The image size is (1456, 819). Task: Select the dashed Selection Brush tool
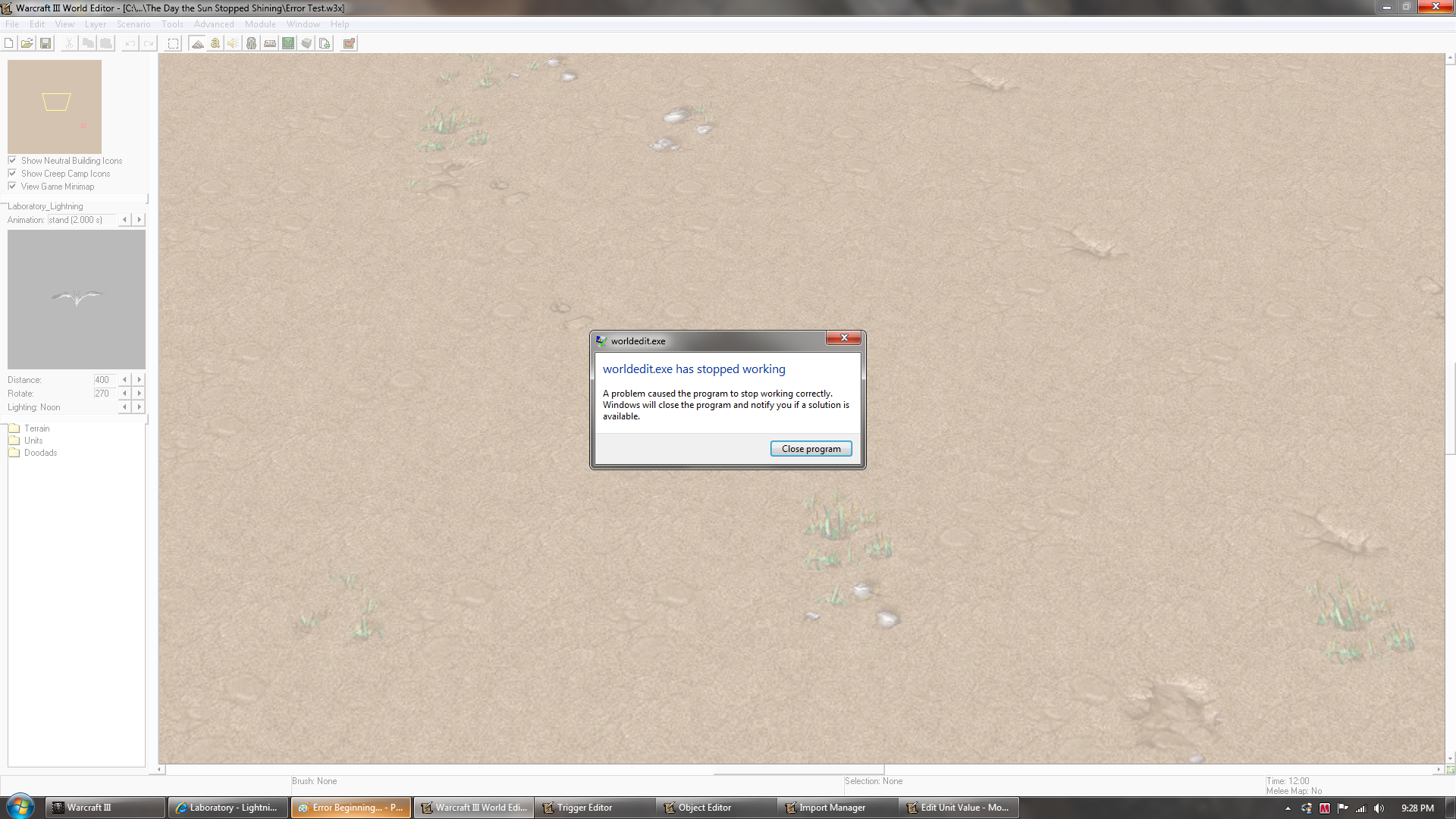(x=174, y=43)
